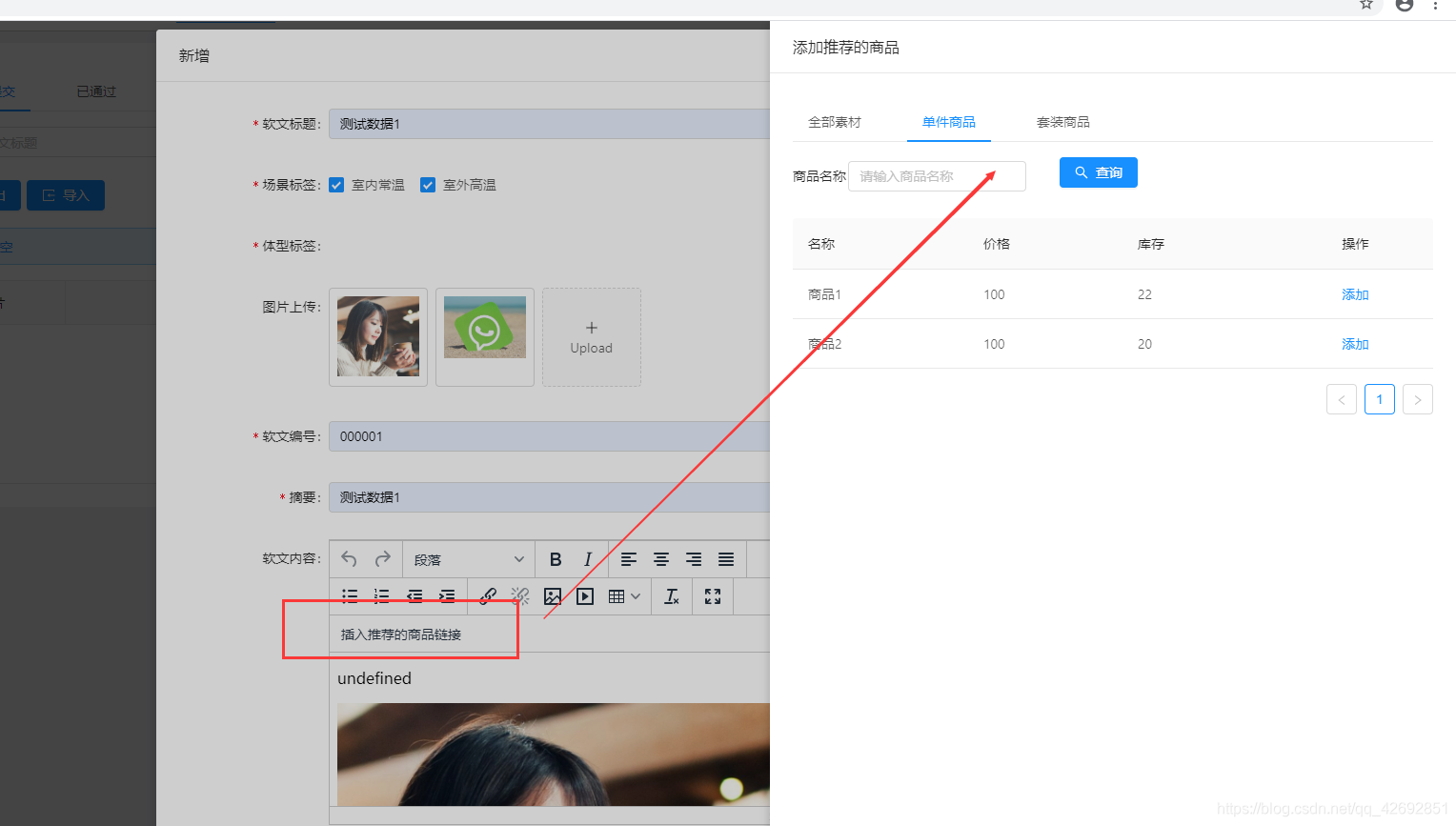Uncheck 室外高温 checkbox
The width and height of the screenshot is (1456, 826).
tap(428, 185)
